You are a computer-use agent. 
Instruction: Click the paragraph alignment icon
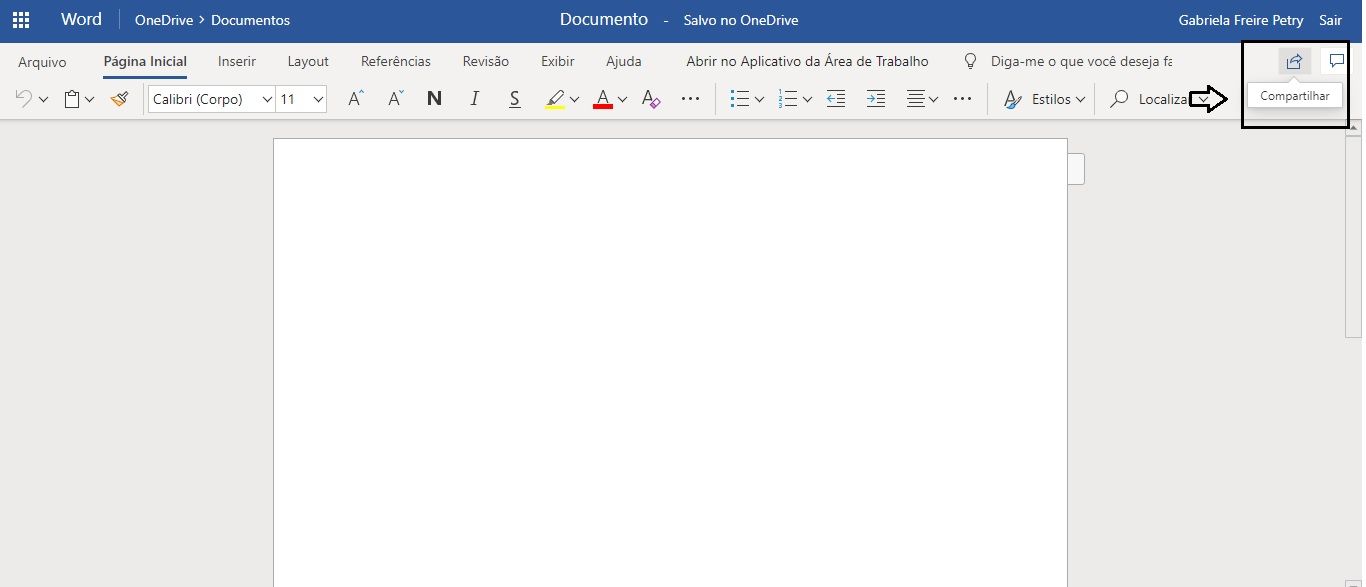(x=915, y=99)
